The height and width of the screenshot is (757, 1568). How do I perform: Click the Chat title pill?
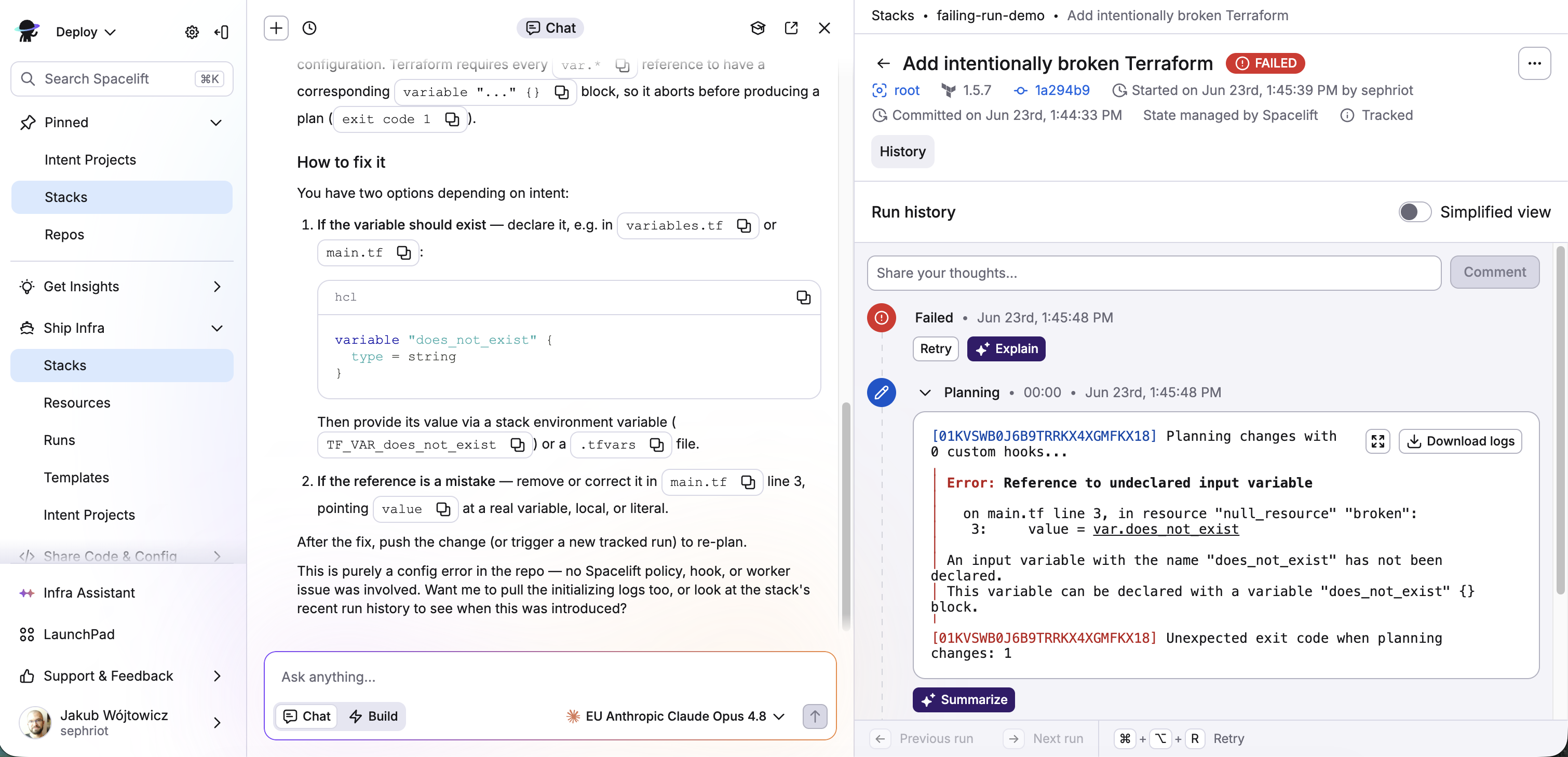[x=550, y=28]
